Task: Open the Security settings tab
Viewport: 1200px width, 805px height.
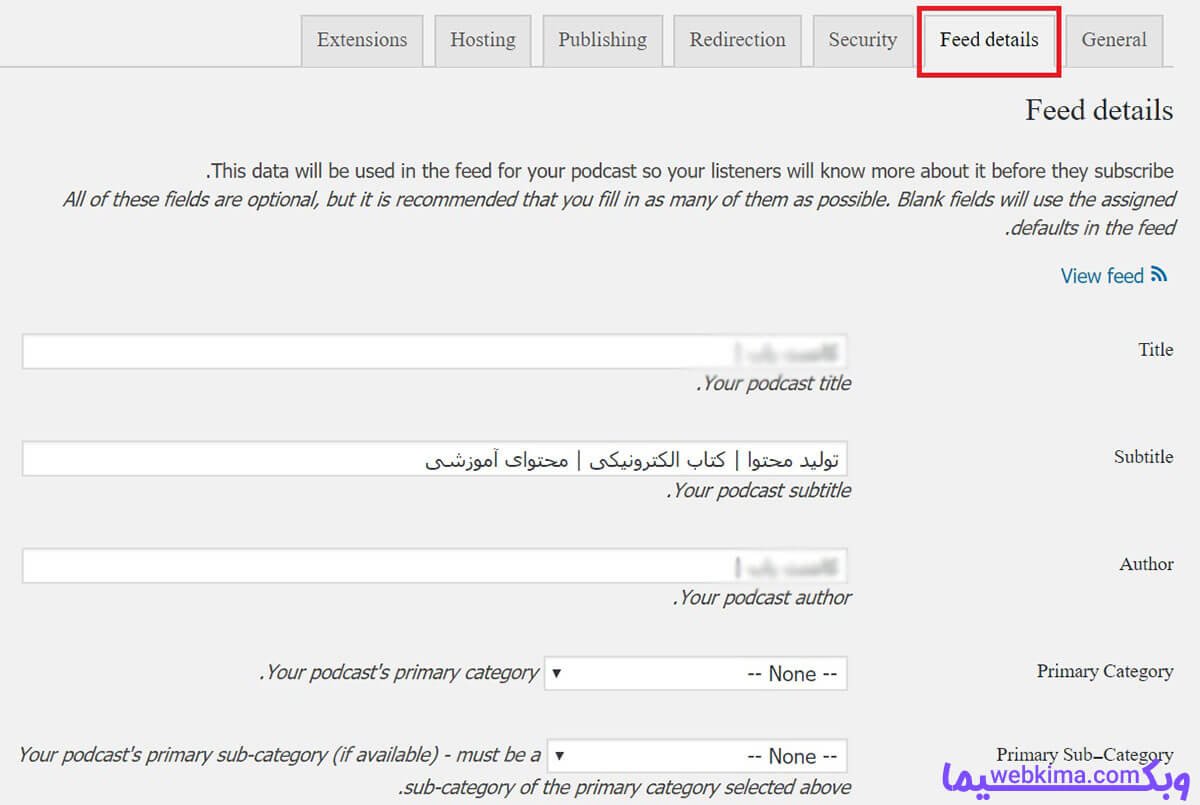Action: coord(863,41)
